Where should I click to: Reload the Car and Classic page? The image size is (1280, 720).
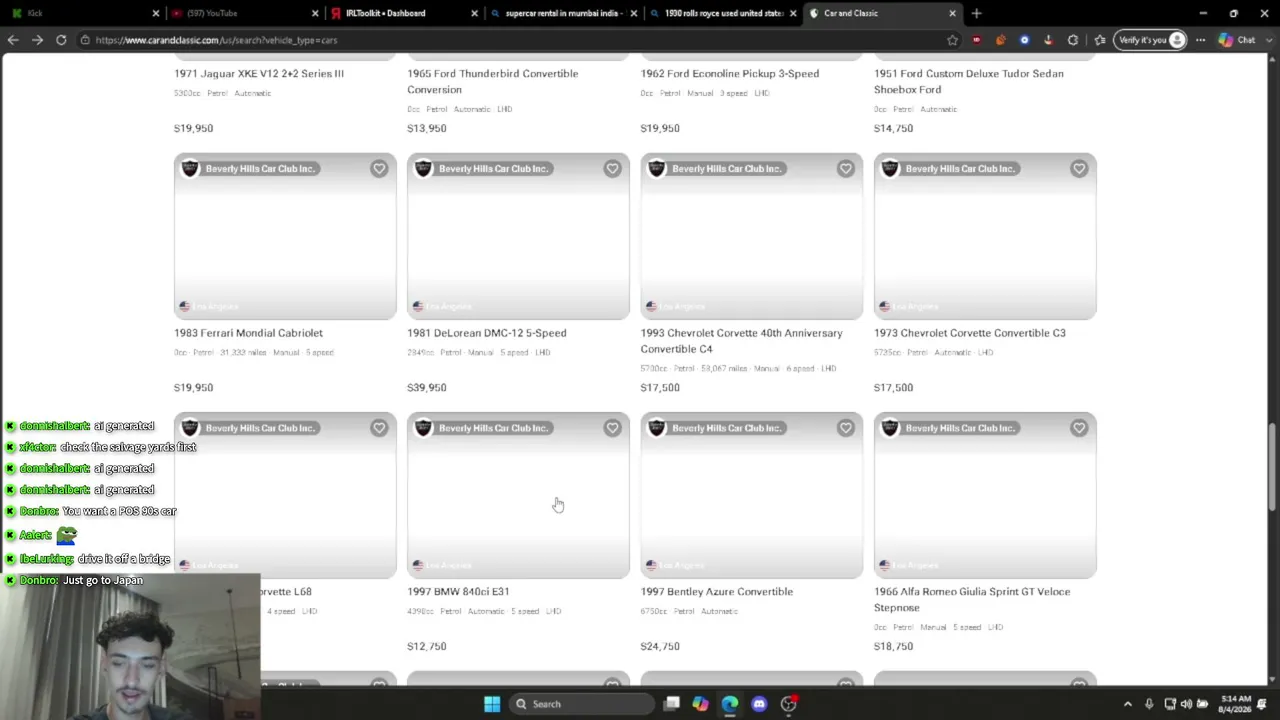[61, 40]
